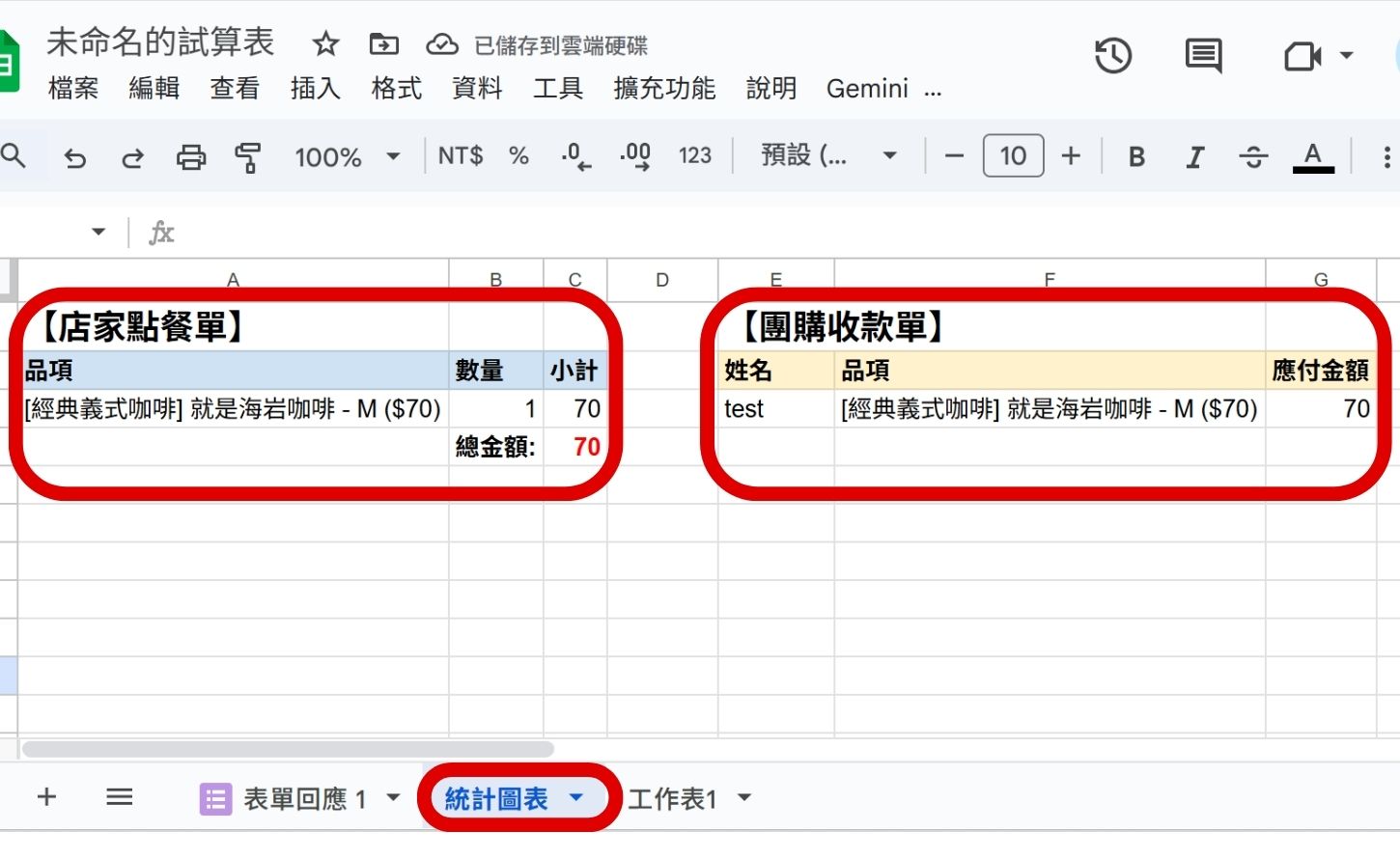
Task: Click the decrease decimal places icon
Action: [x=576, y=156]
